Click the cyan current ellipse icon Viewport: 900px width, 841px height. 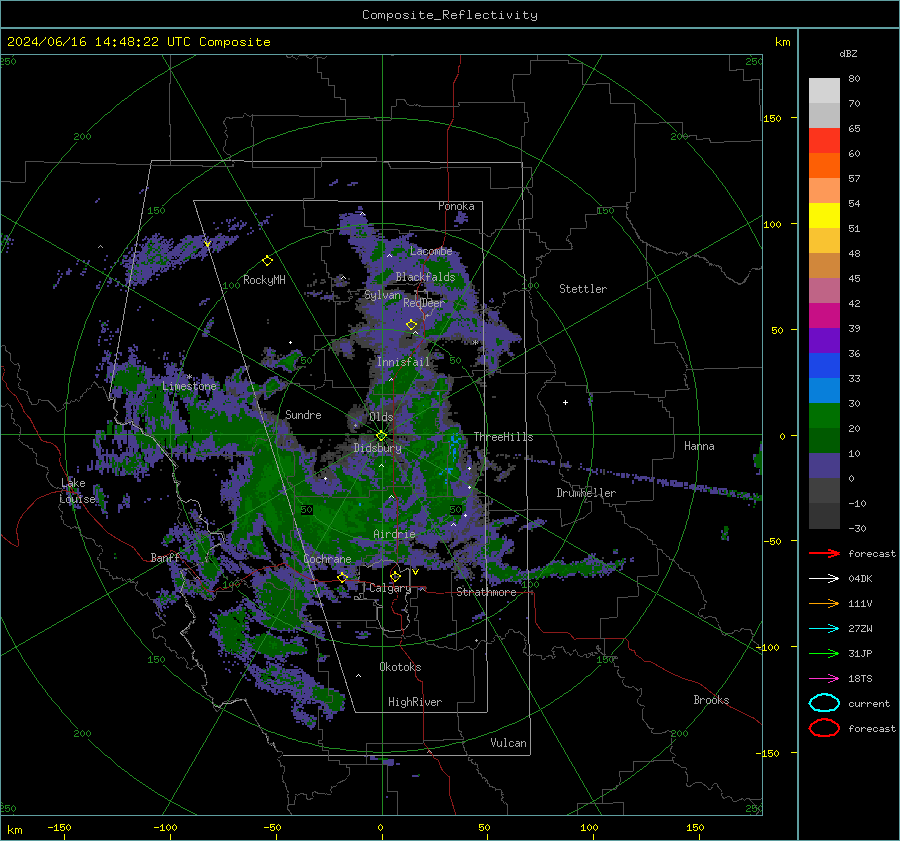[824, 703]
